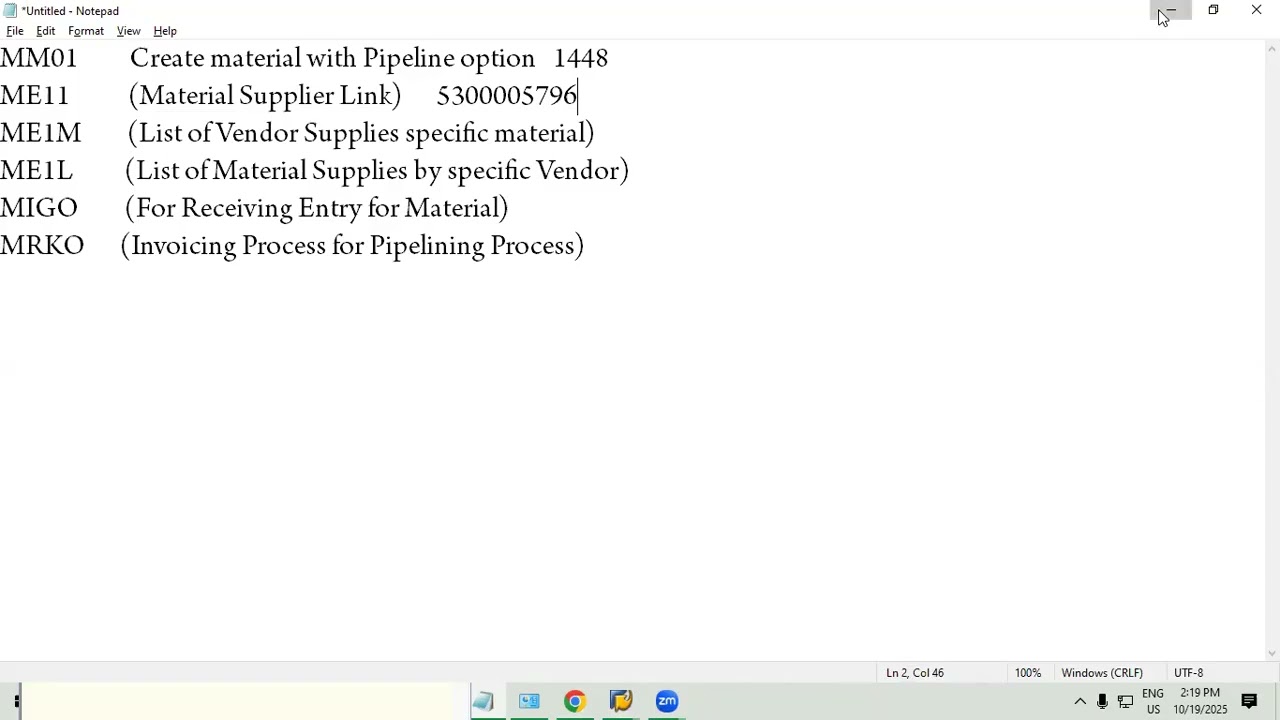
Task: Click the number 1448 in line one
Action: (x=581, y=58)
